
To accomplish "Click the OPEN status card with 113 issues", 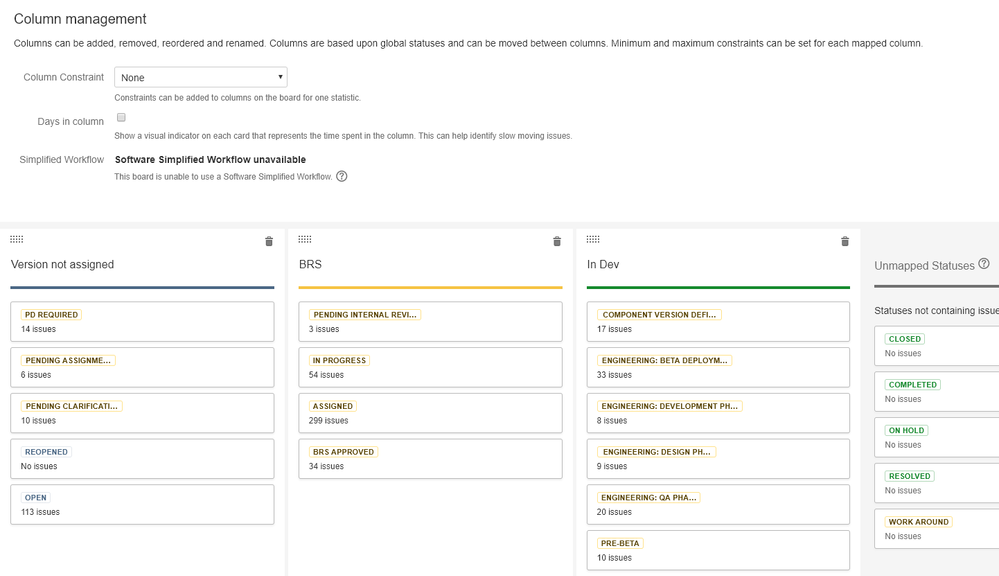I will pos(142,505).
